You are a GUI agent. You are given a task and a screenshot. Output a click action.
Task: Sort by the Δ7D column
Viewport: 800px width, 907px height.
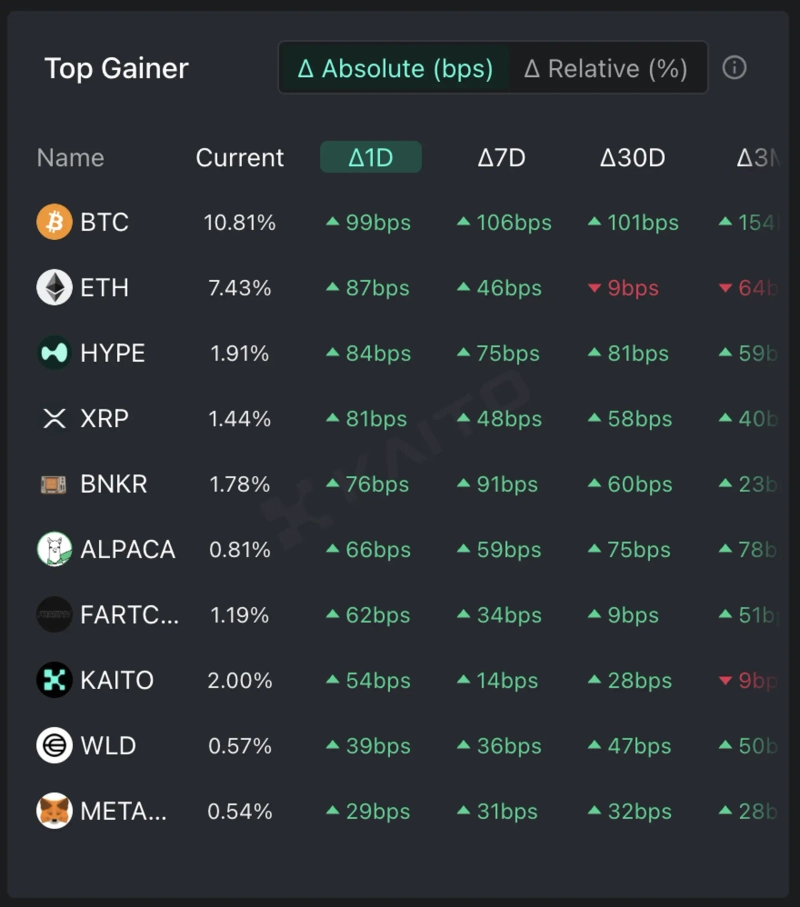(x=501, y=158)
